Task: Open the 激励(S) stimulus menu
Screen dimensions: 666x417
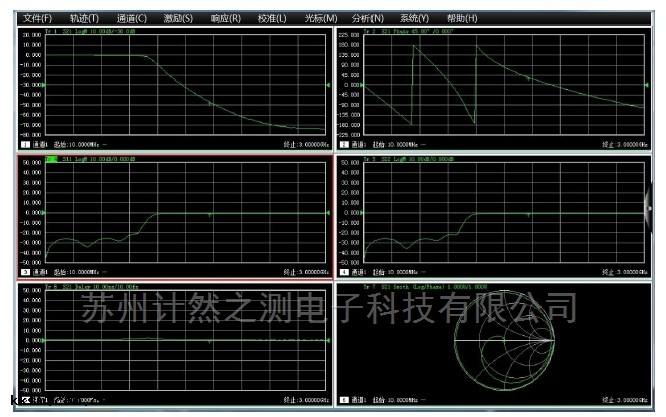Action: (x=178, y=18)
